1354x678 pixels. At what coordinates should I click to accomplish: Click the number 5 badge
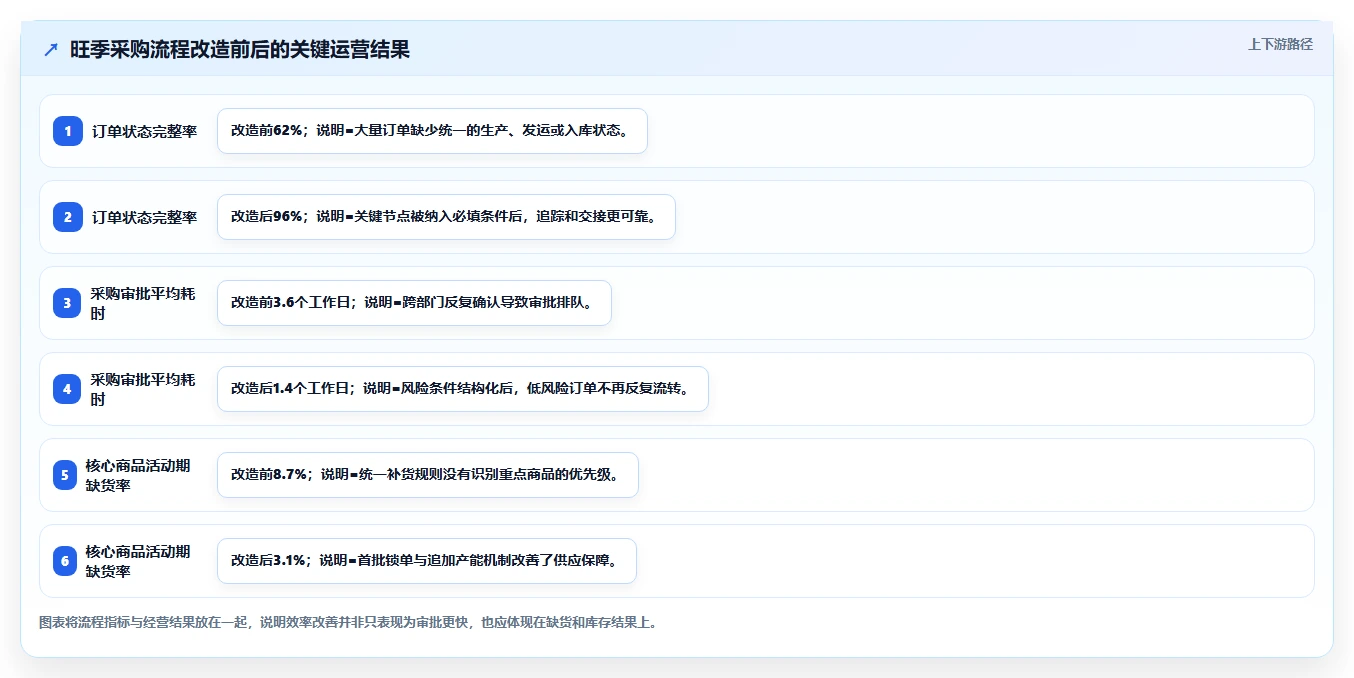tap(65, 475)
